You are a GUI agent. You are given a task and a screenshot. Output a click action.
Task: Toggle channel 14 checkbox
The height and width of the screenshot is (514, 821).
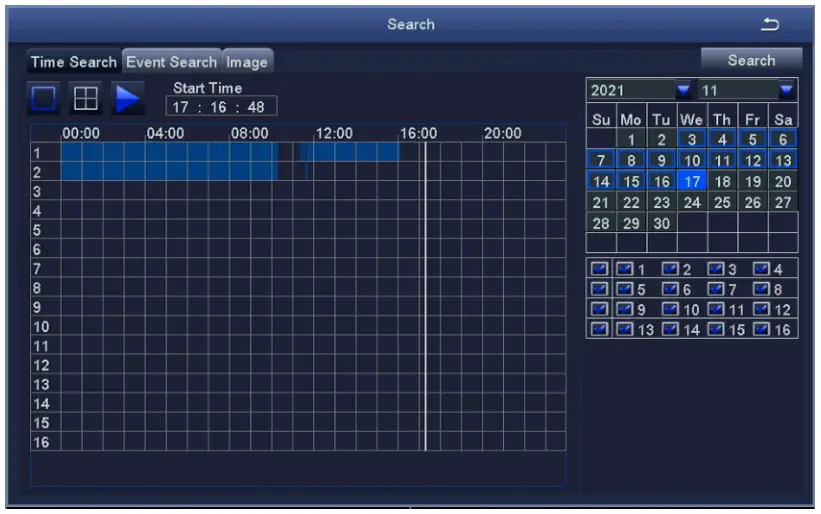pyautogui.click(x=670, y=329)
